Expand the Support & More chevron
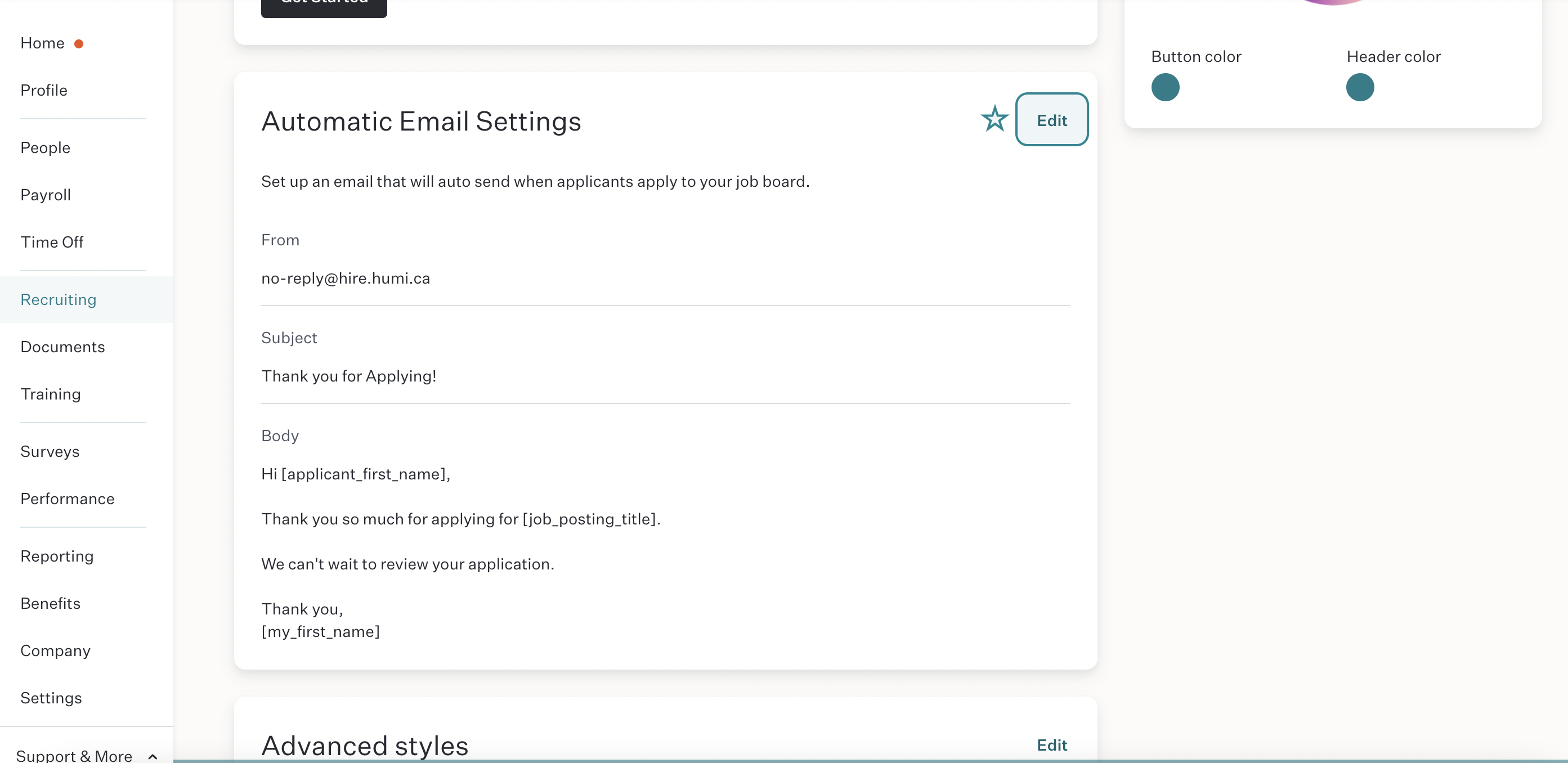 click(153, 756)
